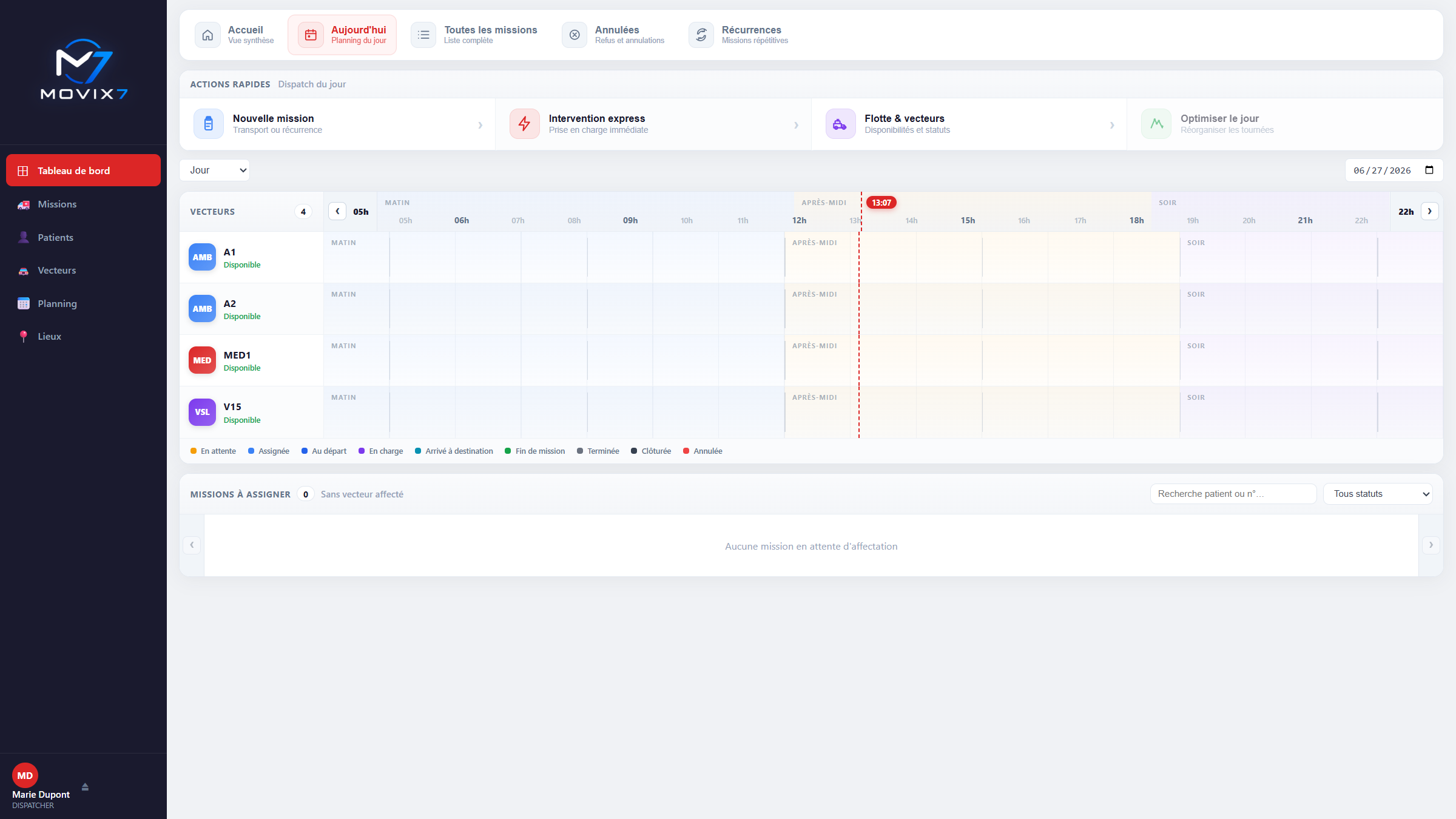Open Tableau de bord in the sidebar
1456x819 pixels.
coord(83,170)
